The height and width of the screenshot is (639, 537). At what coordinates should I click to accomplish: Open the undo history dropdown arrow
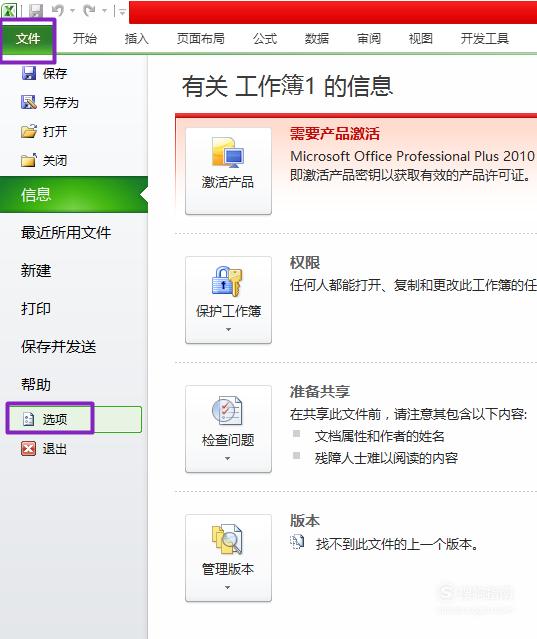[x=73, y=11]
